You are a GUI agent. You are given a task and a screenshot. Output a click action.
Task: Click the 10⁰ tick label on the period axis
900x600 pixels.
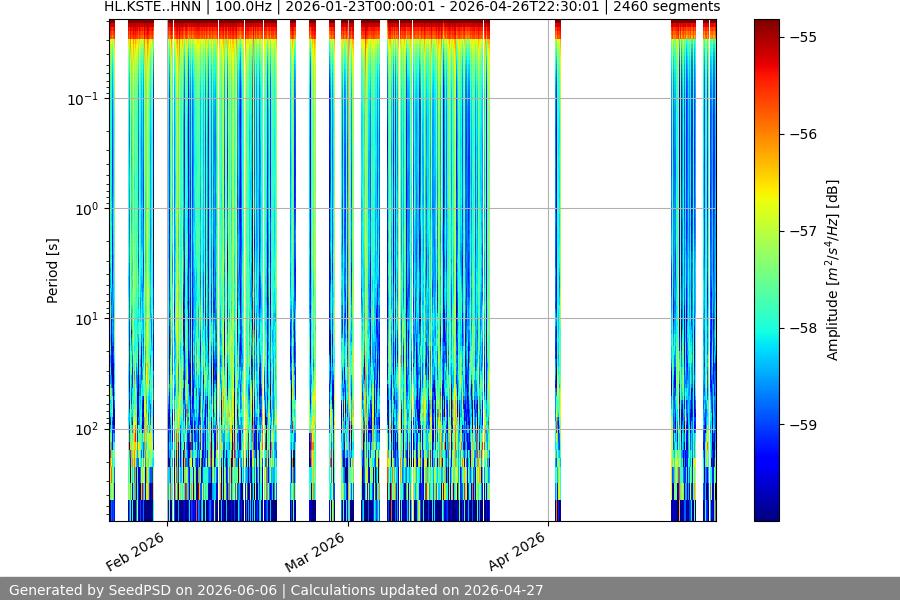[x=86, y=210]
